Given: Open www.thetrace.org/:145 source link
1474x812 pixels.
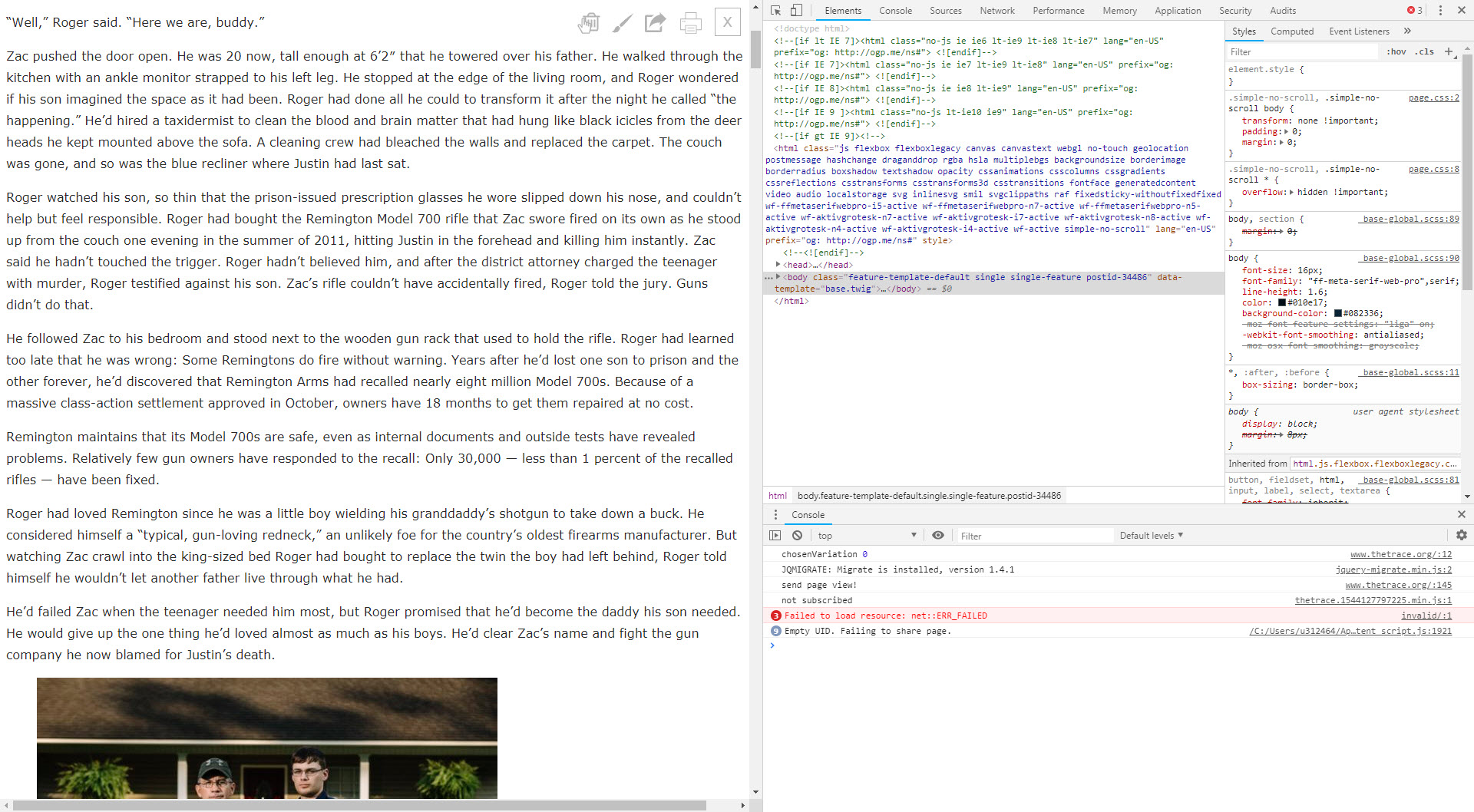Looking at the screenshot, I should [x=1398, y=586].
